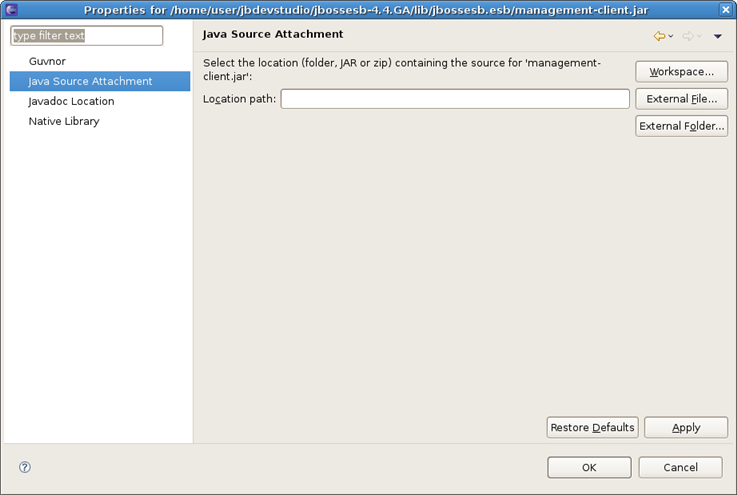Focus the Location path input field
The height and width of the screenshot is (495, 737).
pyautogui.click(x=455, y=99)
